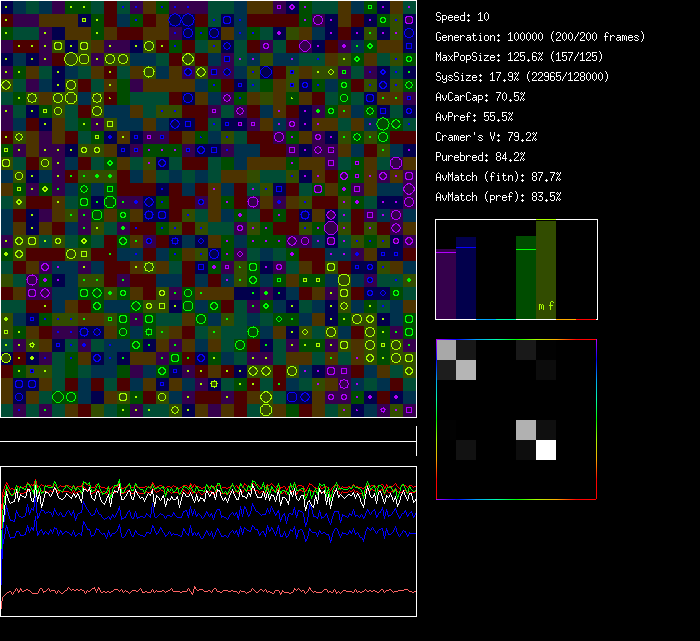Click the white brightest heatmap cell
This screenshot has height=641, width=700.
point(546,450)
